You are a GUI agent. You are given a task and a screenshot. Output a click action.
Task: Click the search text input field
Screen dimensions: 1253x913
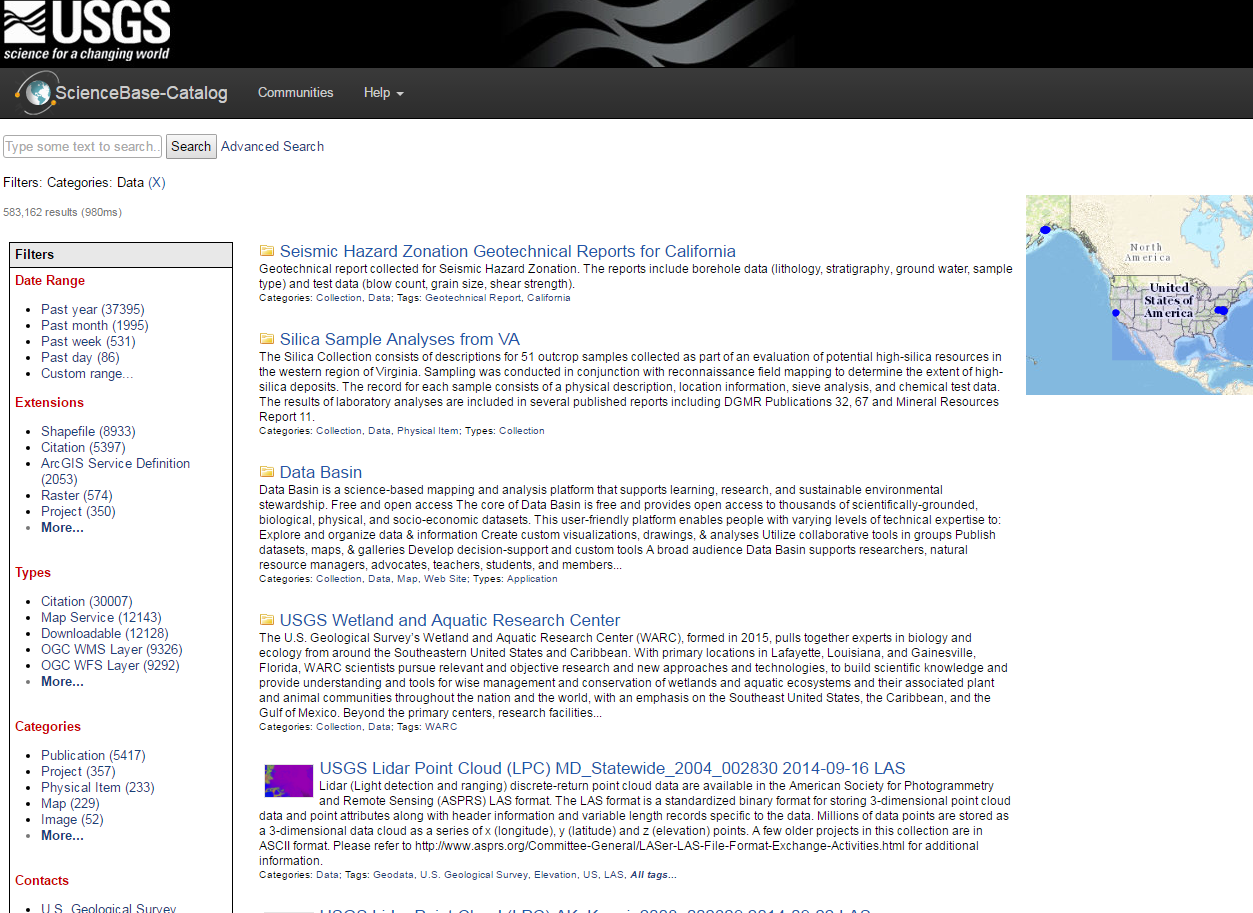point(82,146)
